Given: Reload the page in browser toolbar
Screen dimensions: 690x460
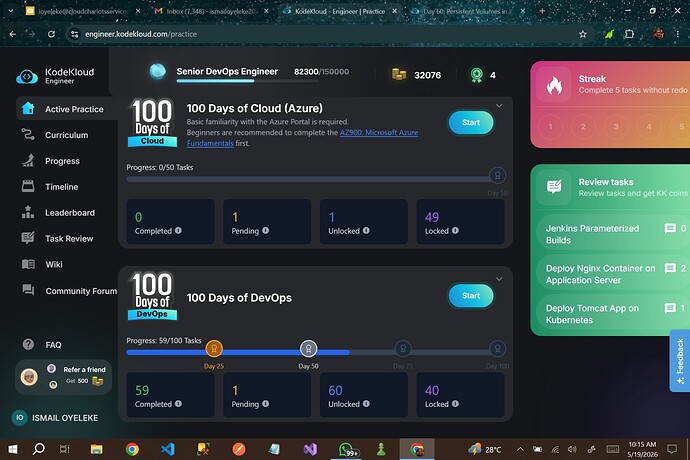Looking at the screenshot, I should [51, 34].
